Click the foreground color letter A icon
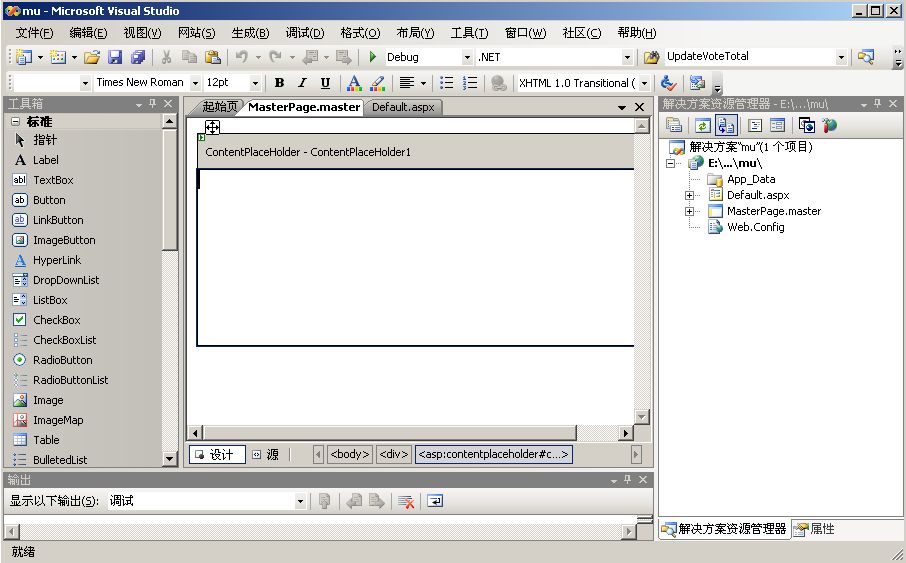 pos(354,83)
